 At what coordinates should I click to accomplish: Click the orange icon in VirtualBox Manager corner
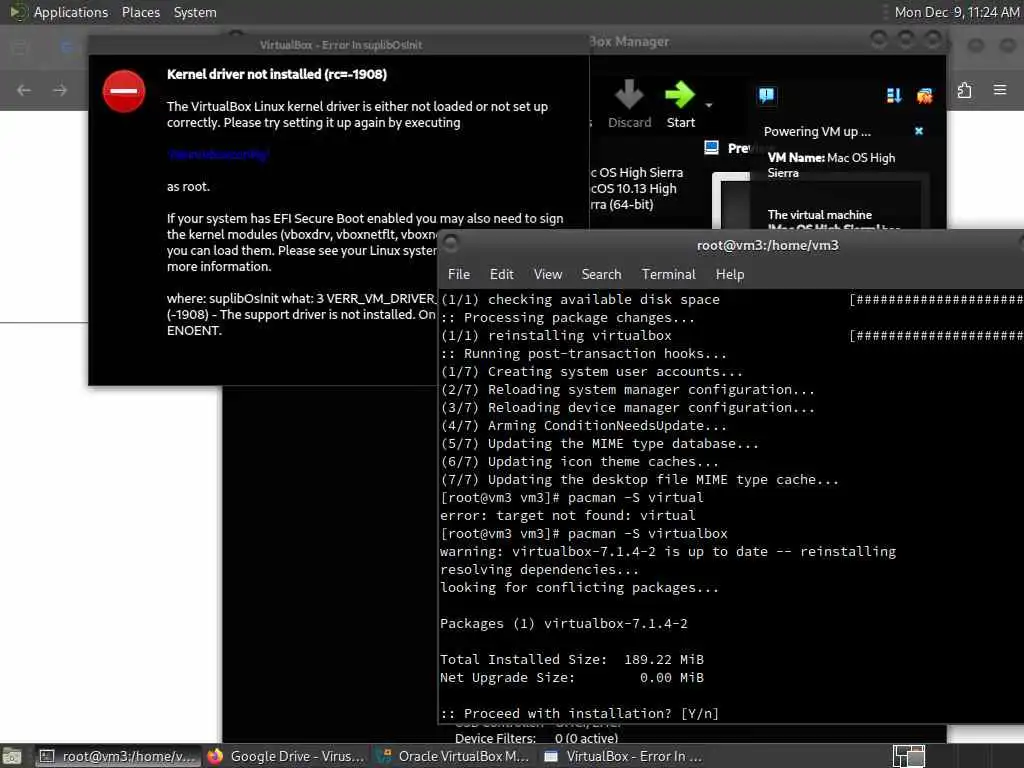coord(925,96)
